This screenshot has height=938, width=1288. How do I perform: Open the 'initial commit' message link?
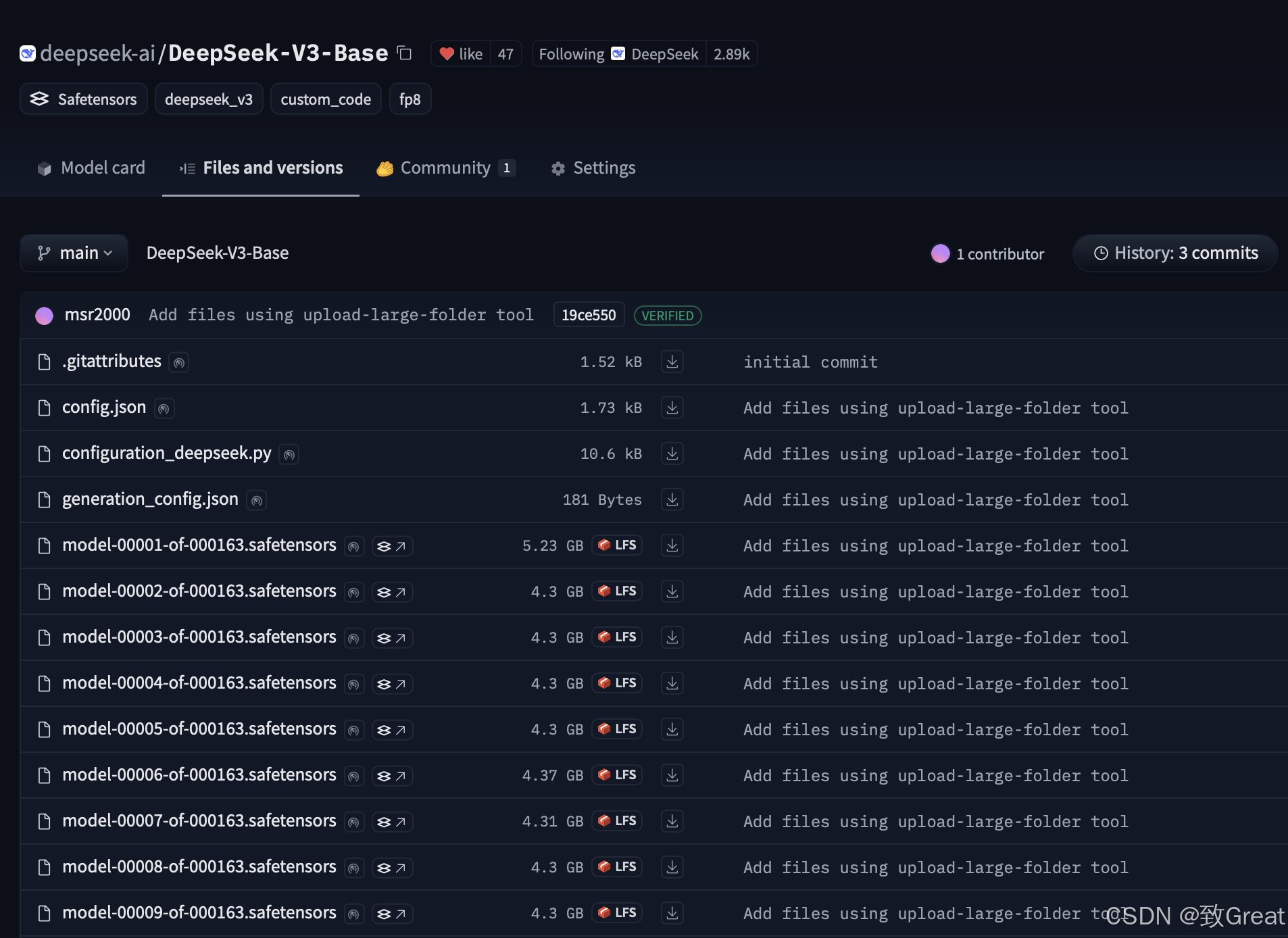(x=810, y=362)
